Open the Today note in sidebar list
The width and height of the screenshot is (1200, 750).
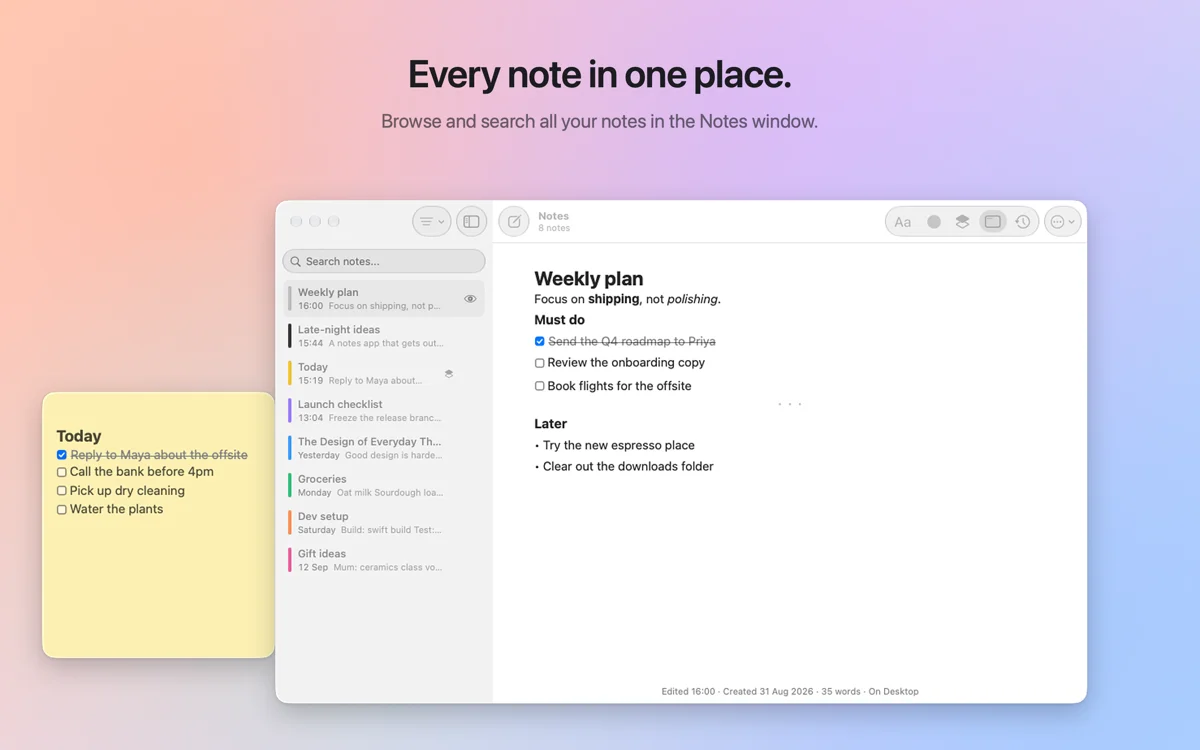pos(384,373)
